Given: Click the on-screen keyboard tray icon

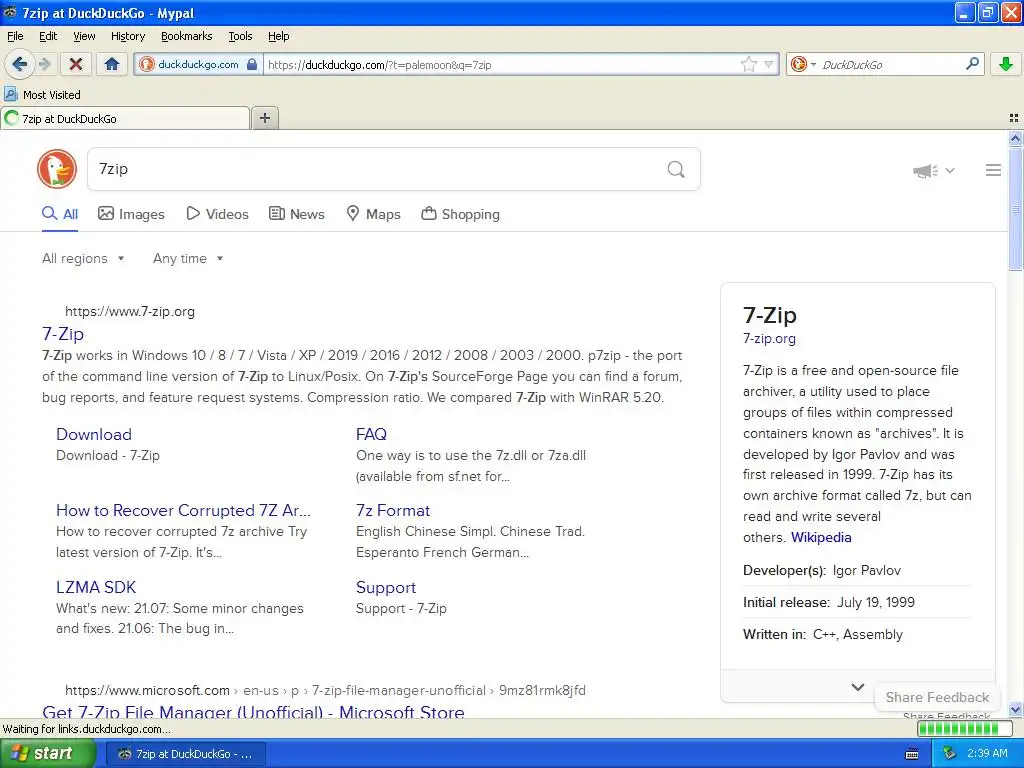Looking at the screenshot, I should point(912,754).
